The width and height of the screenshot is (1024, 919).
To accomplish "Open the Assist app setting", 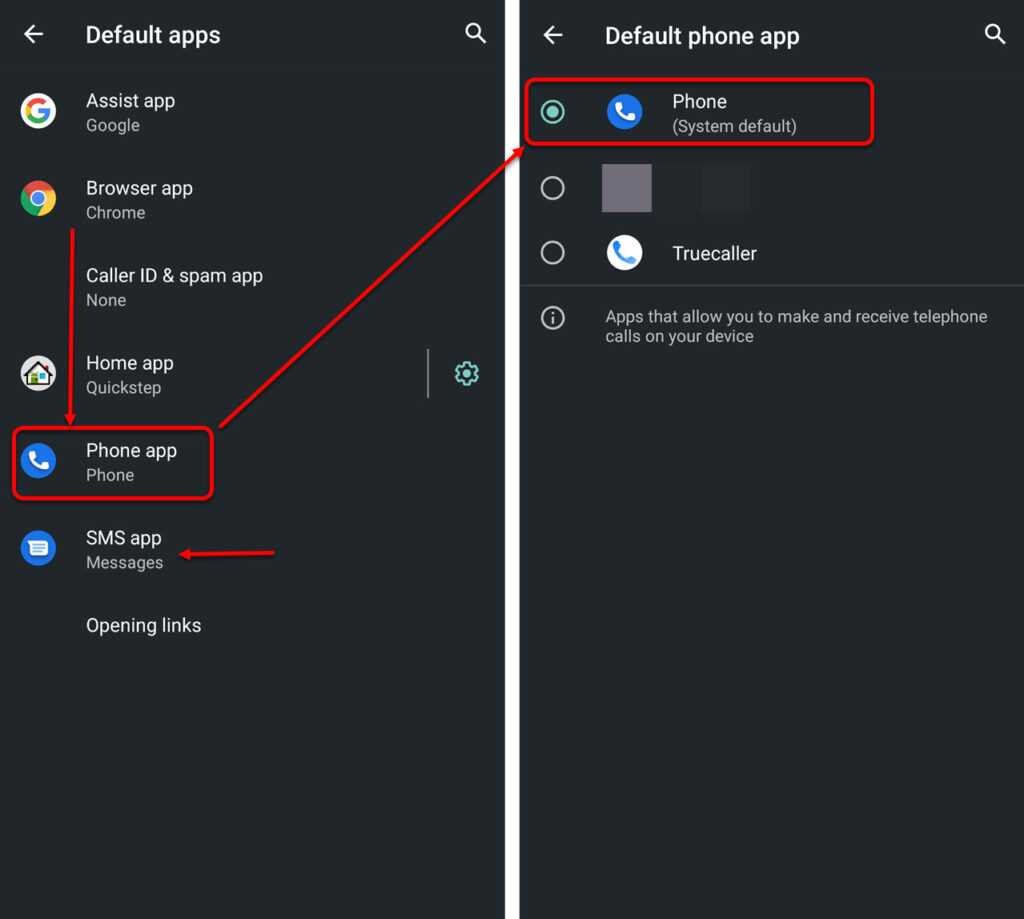I will coord(252,112).
